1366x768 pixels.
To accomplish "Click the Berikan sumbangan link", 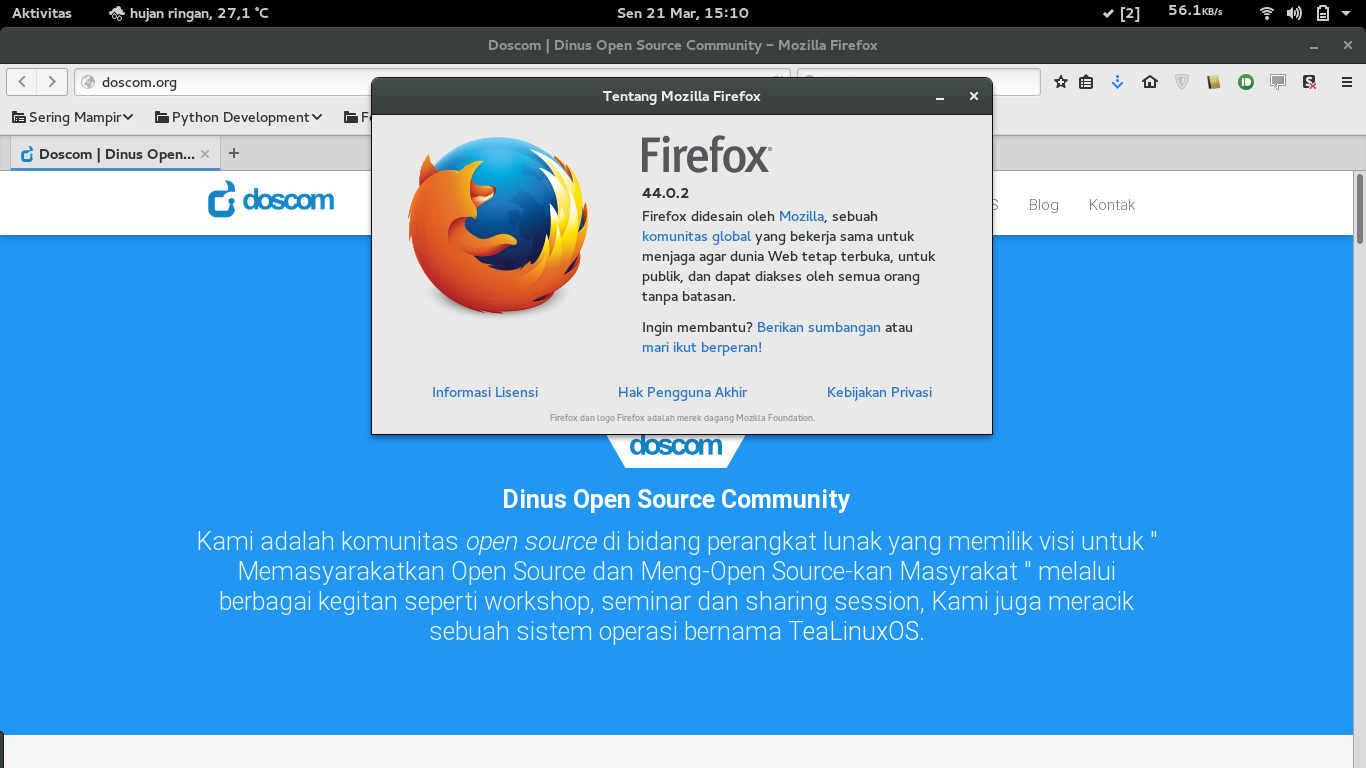I will [x=819, y=327].
